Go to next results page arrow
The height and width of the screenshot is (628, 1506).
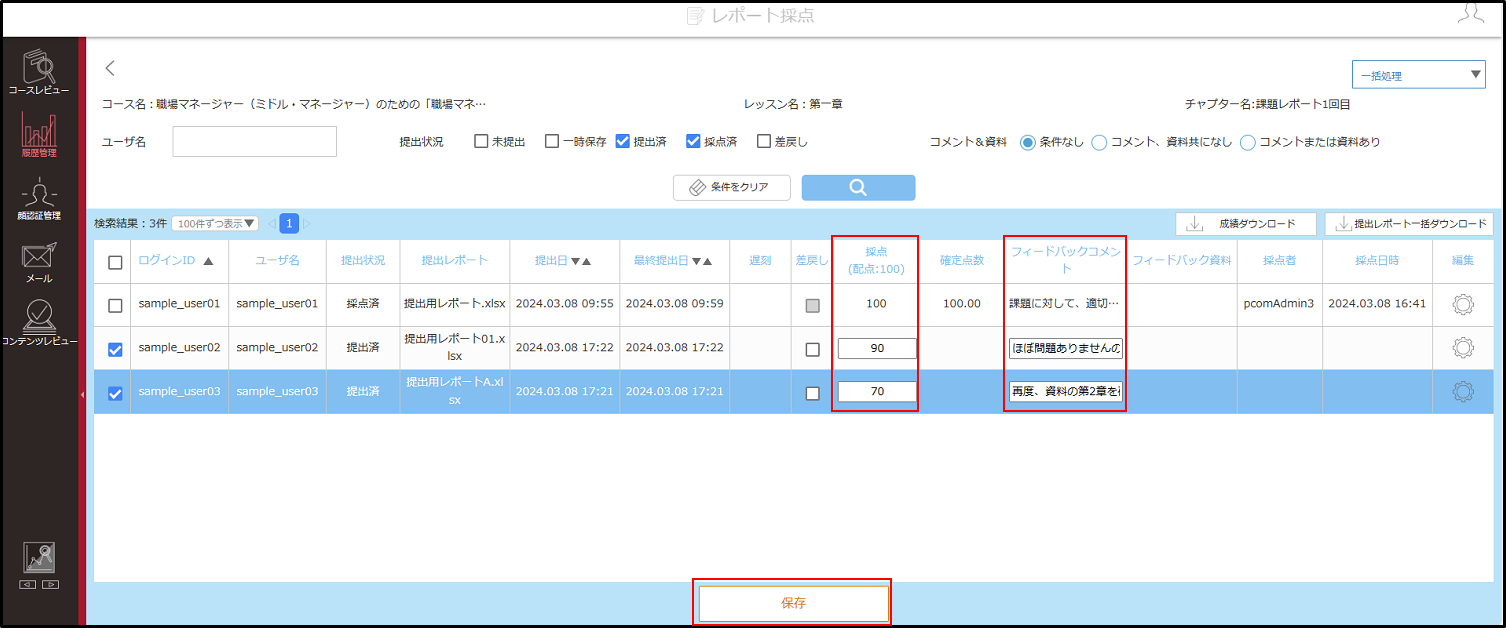(307, 223)
